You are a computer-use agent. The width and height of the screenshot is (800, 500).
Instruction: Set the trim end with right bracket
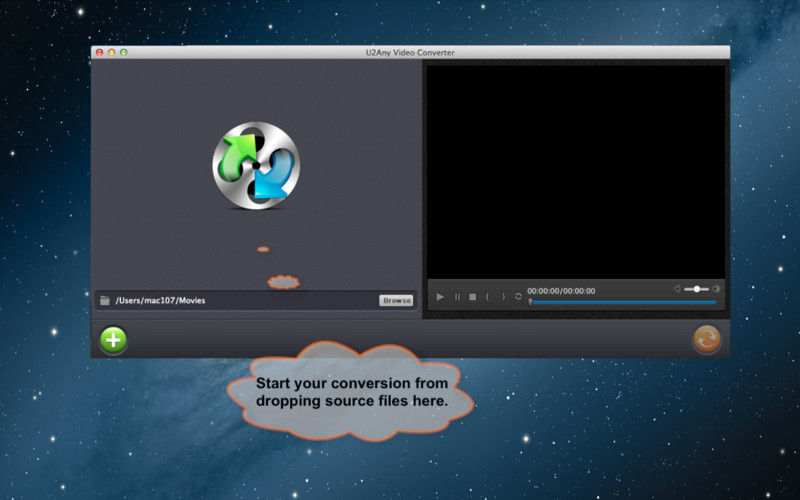(504, 296)
